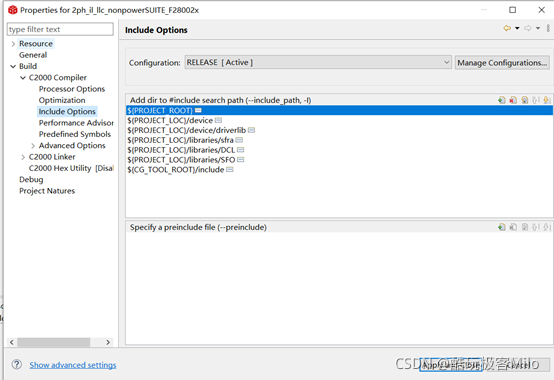Viewport: 554px width, 380px height.
Task: Open the Predefined Symbols page
Action: (x=75, y=134)
